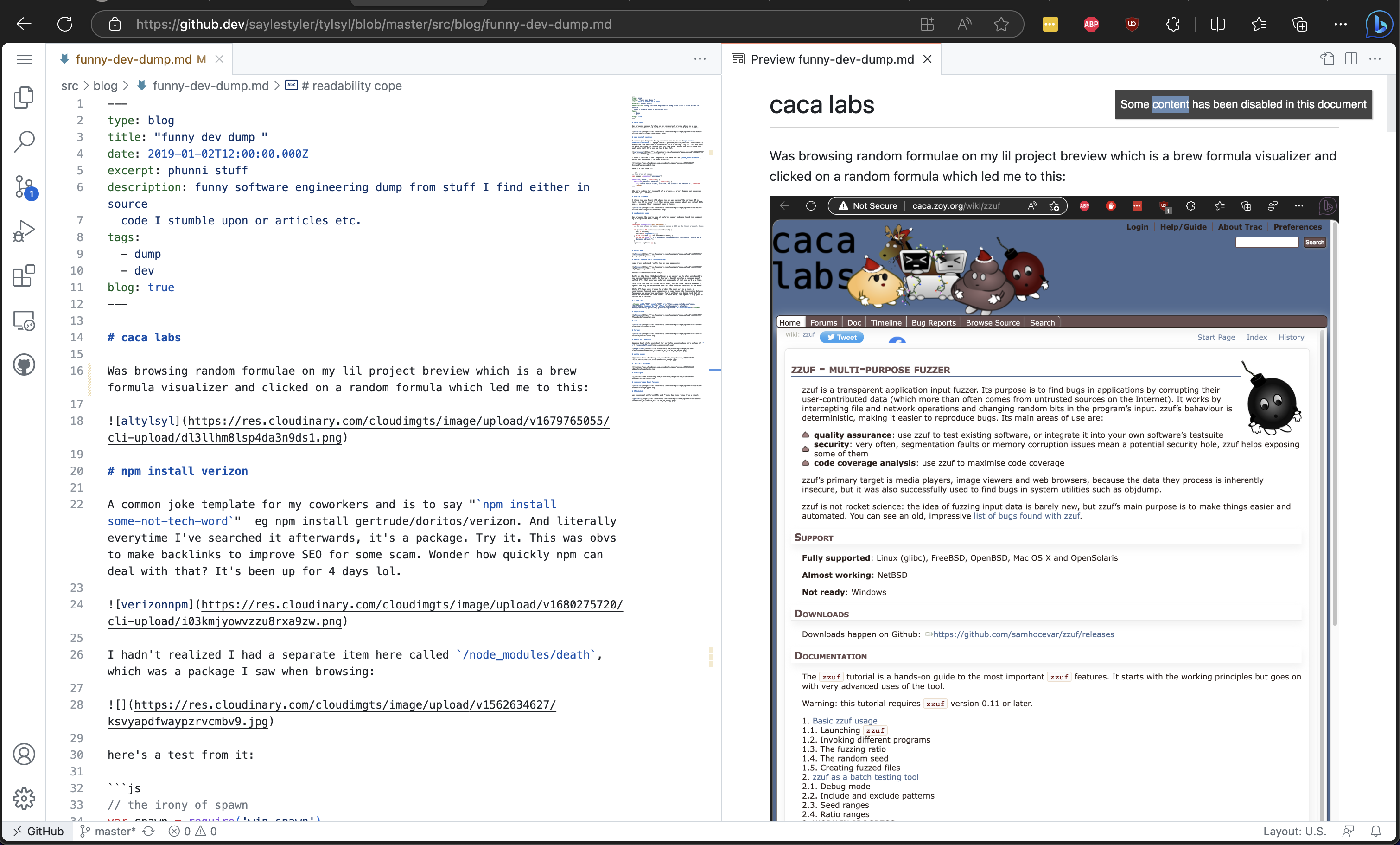Open the ksvyapdfwaypzrvcmbv9.jpg image link

pos(332,713)
